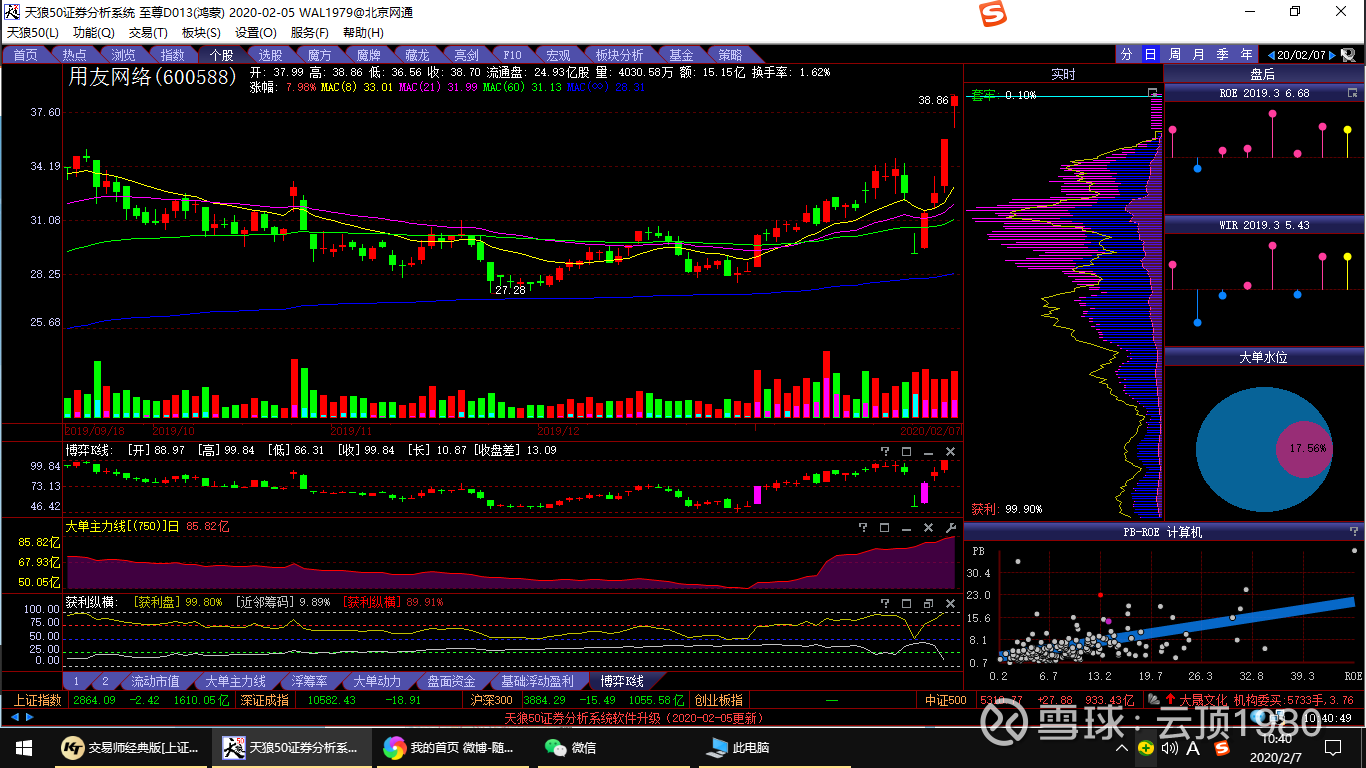Open help for the 博弈K线 indicator panel
Image resolution: width=1366 pixels, height=768 pixels.
point(884,451)
